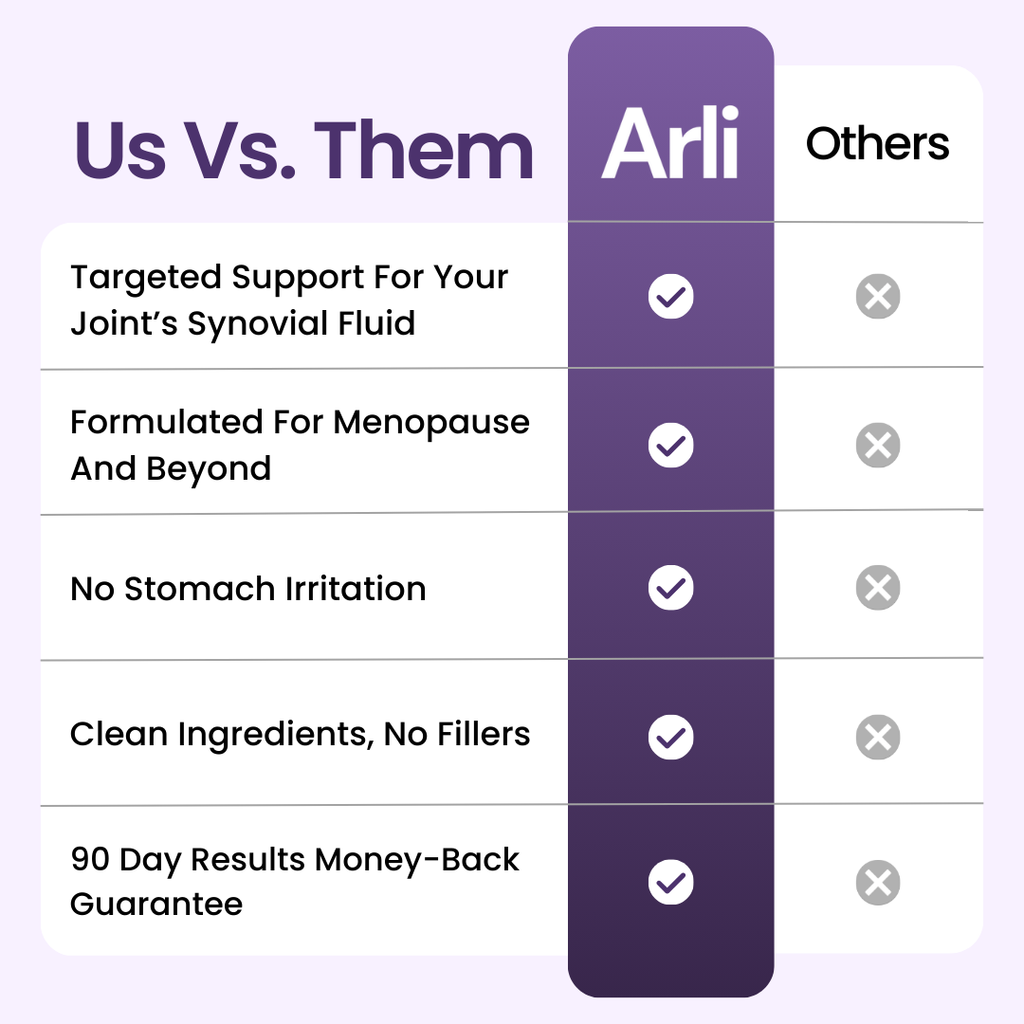1024x1024 pixels.
Task: Open "Formulated For Menopause And Beyond" text
Action: pos(299,445)
